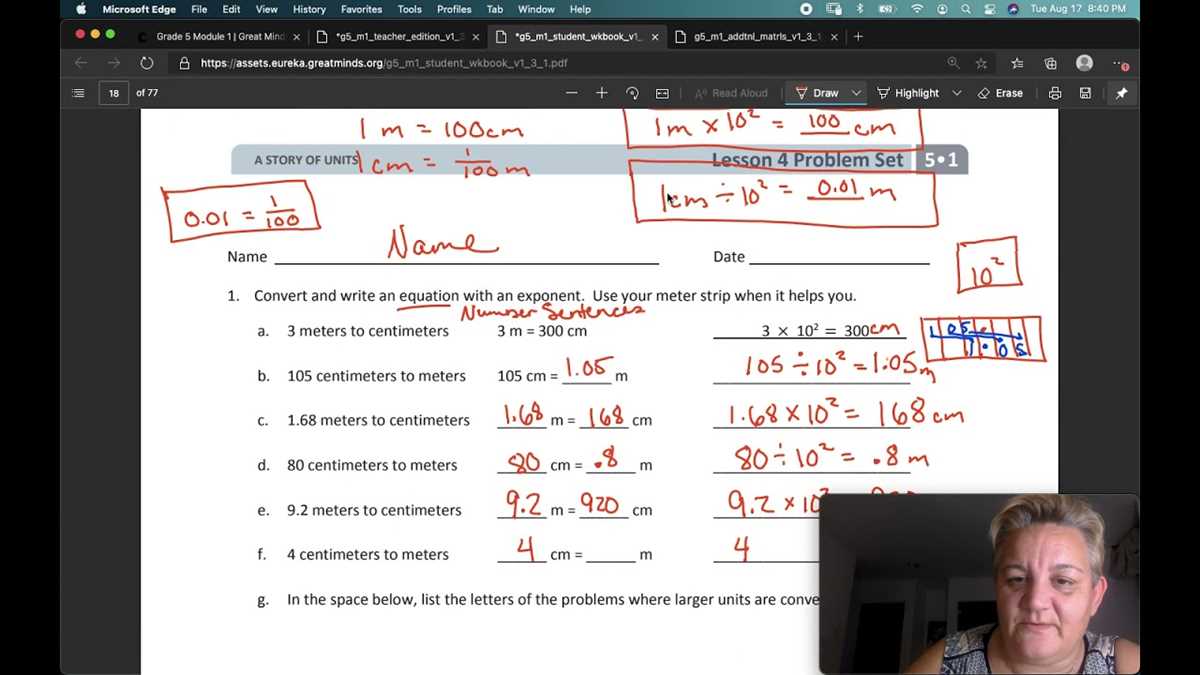Open the Favorites menu
This screenshot has height=675, width=1200.
click(361, 9)
